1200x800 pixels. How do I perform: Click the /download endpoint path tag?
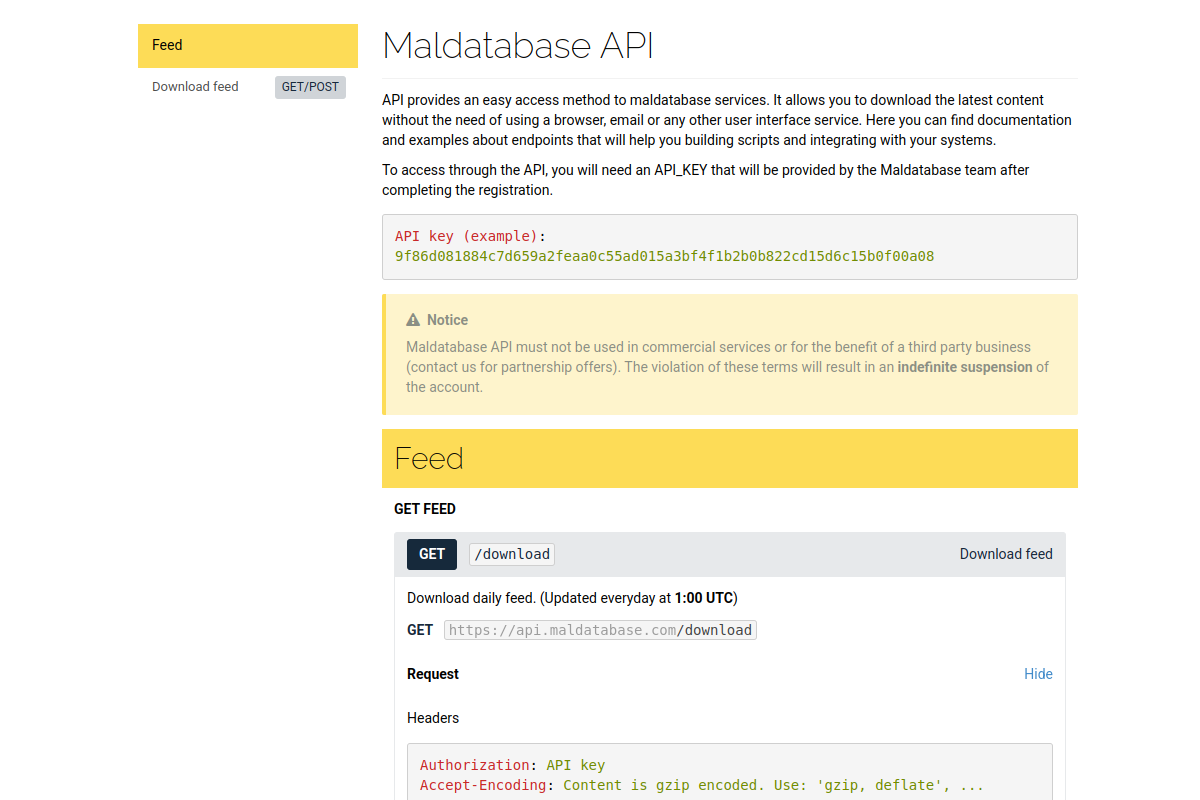[x=512, y=554]
